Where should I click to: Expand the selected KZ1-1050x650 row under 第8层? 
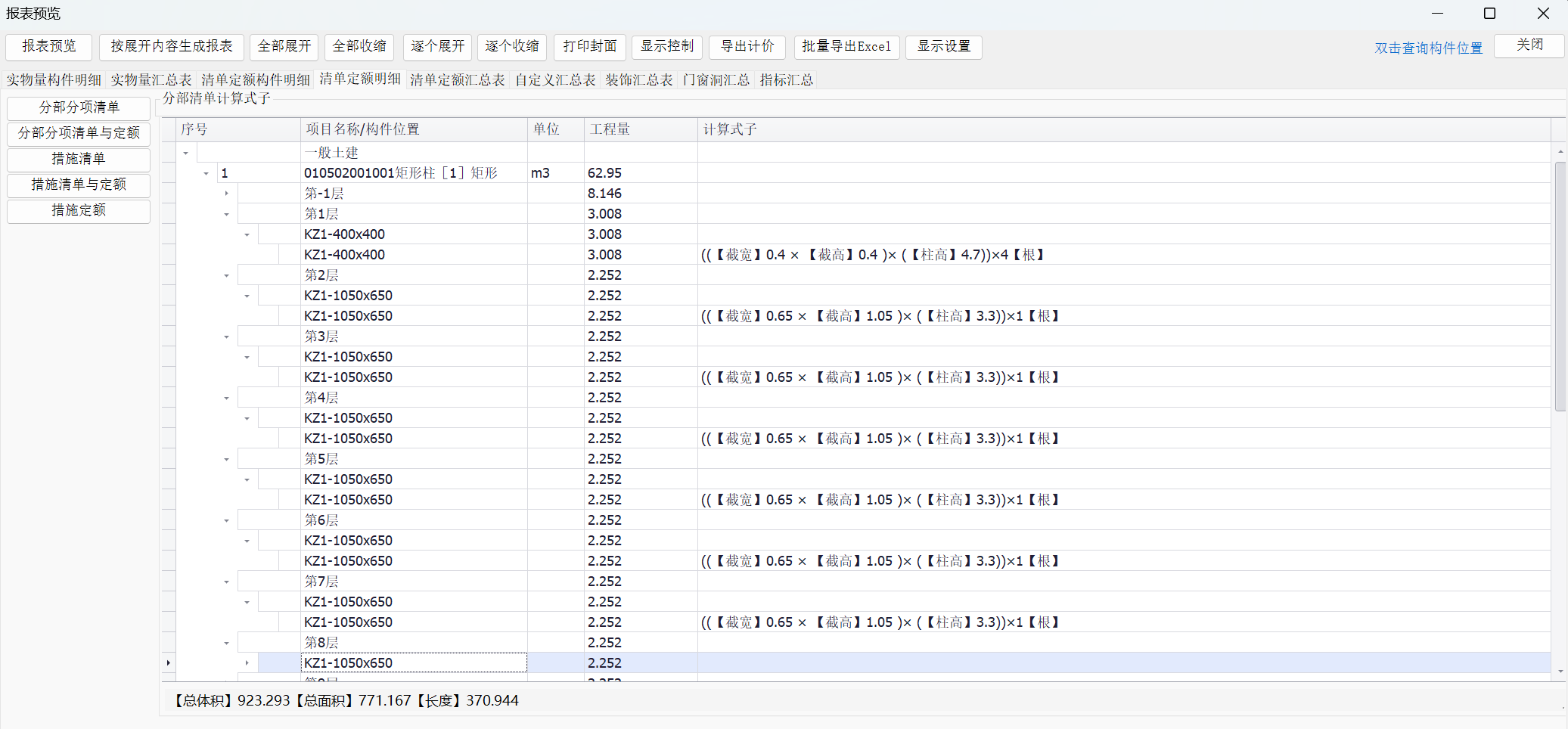click(x=247, y=663)
